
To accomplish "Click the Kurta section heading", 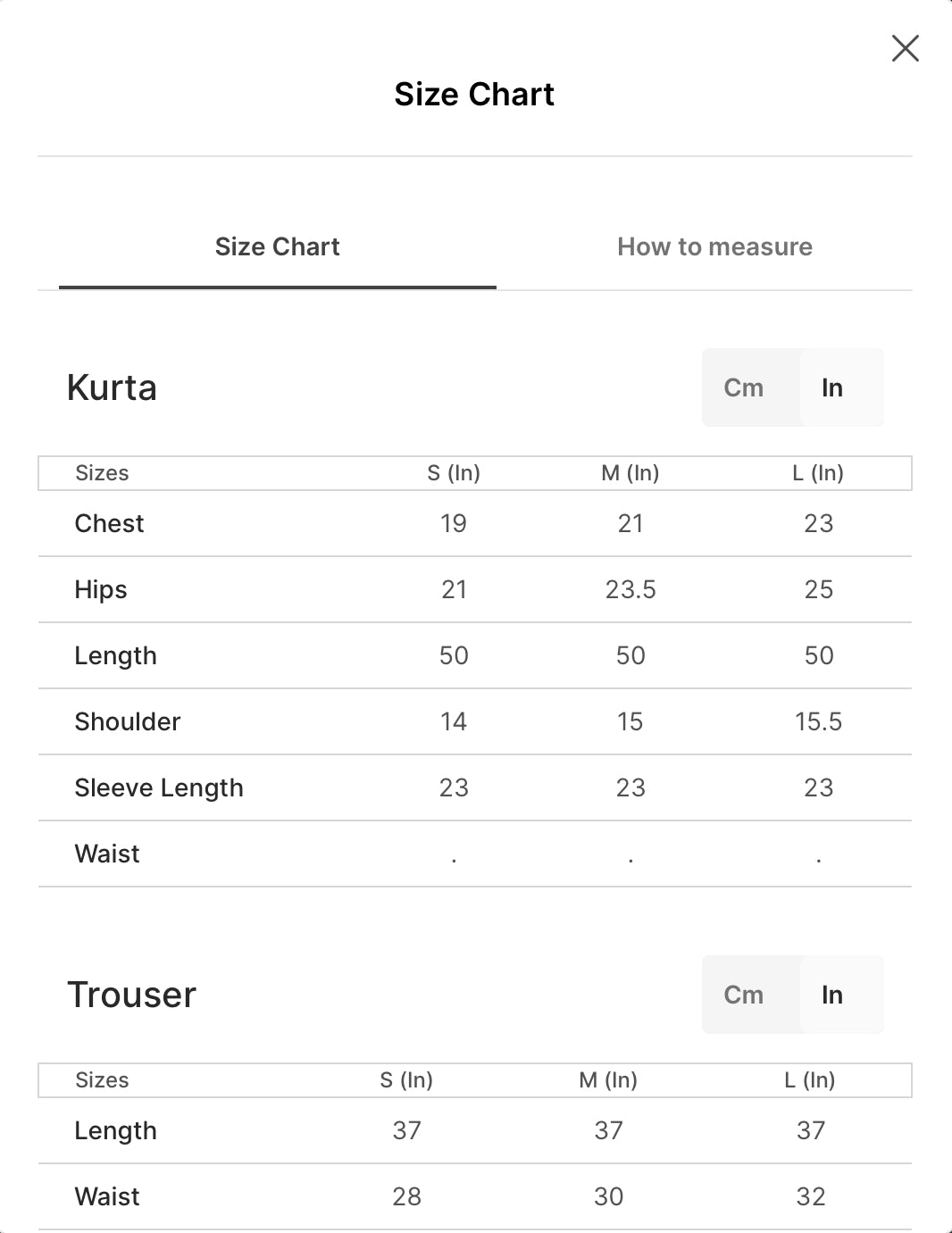I will click(113, 387).
